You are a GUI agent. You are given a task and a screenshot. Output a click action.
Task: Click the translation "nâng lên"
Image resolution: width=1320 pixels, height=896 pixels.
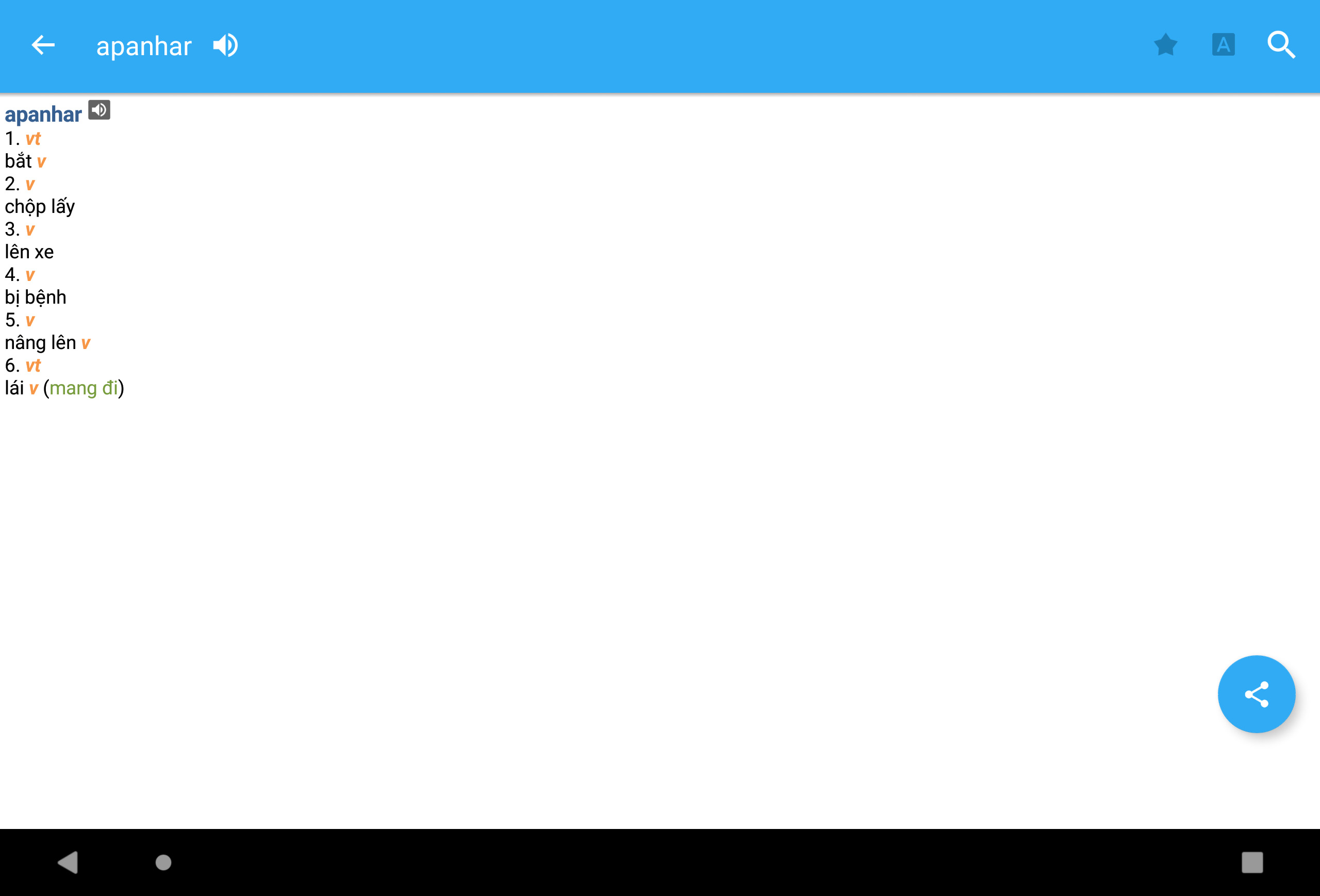coord(40,342)
